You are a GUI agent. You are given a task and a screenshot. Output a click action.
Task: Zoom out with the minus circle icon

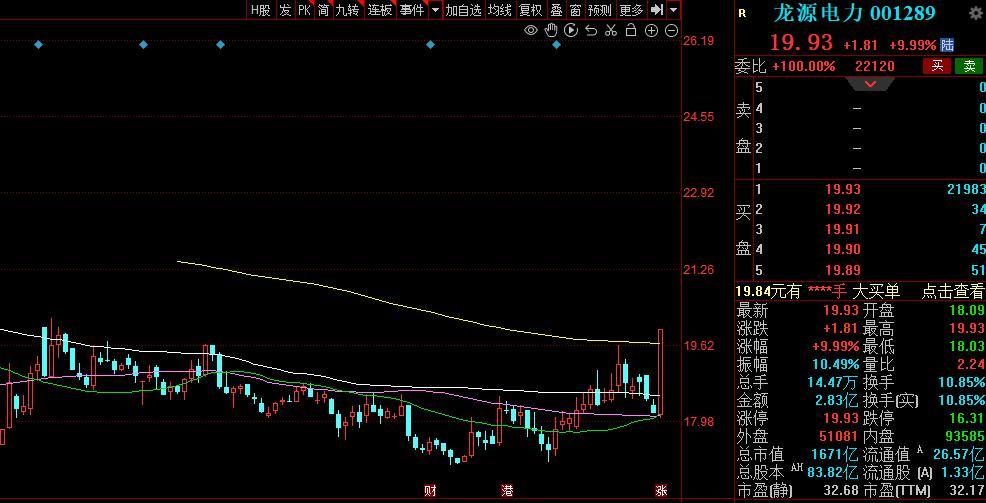(671, 30)
